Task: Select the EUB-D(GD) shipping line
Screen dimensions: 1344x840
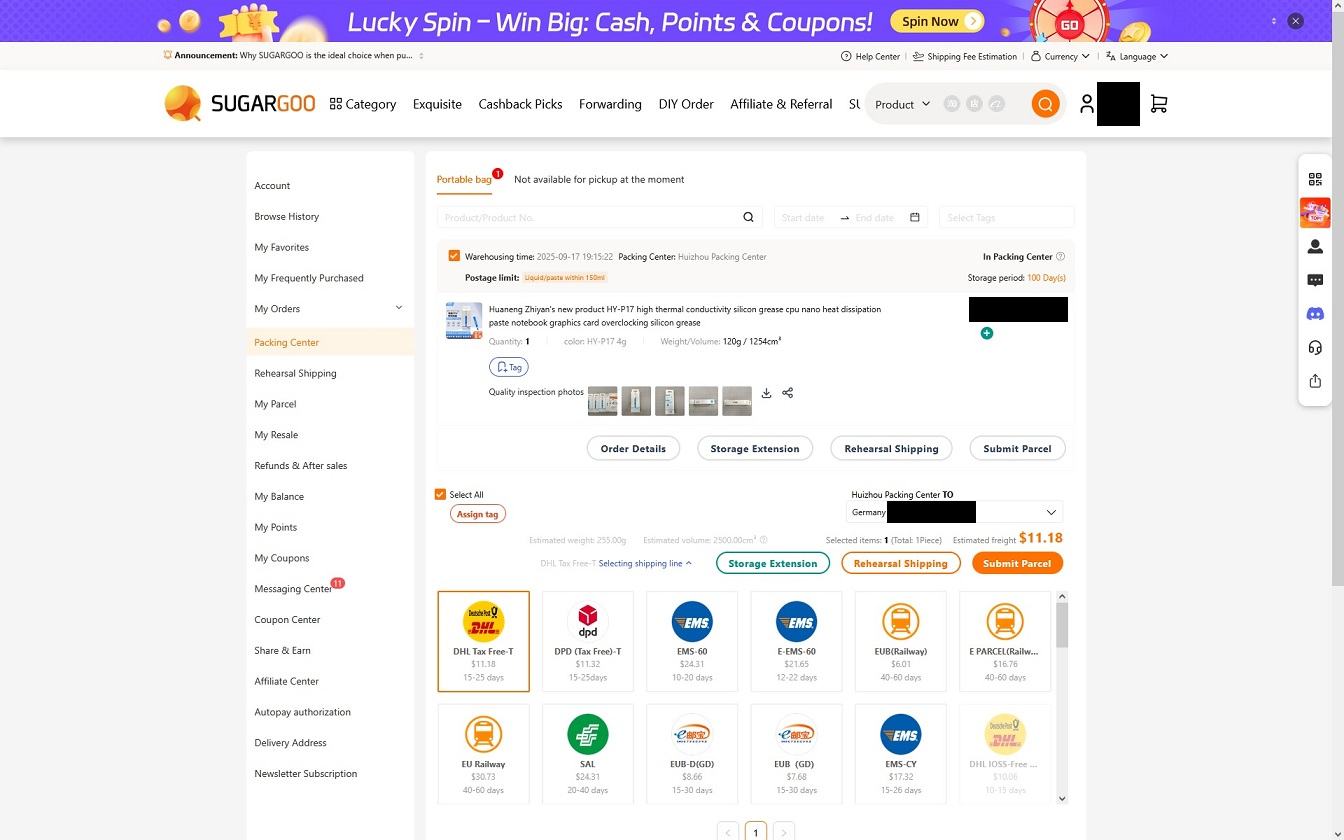Action: tap(692, 753)
